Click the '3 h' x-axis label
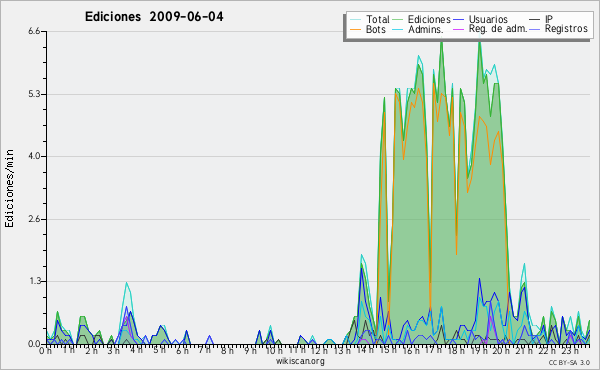 point(114,351)
